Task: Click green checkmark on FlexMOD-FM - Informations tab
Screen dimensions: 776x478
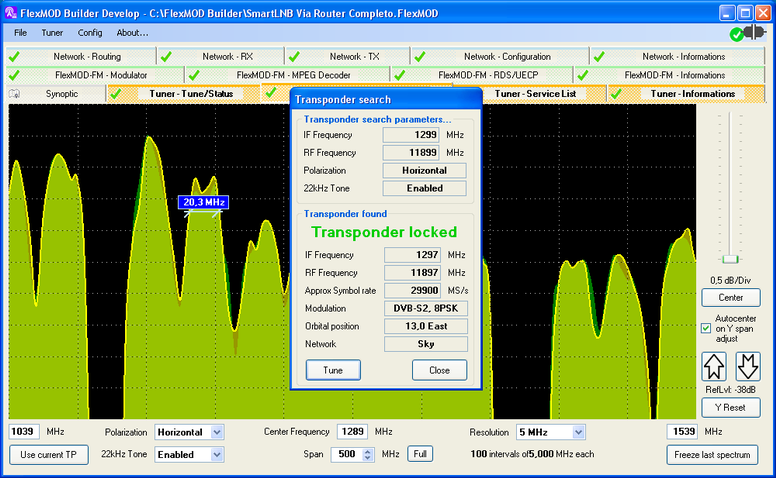Action: click(x=582, y=75)
